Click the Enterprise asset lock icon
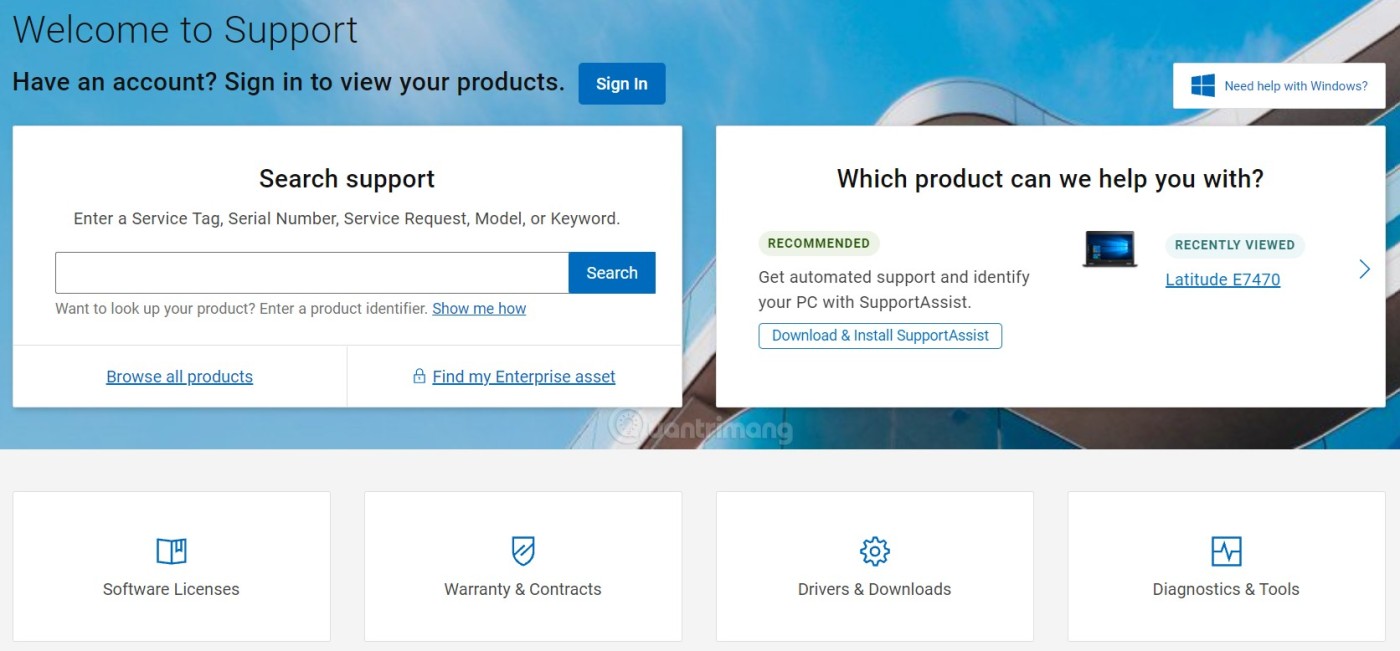 tap(420, 376)
